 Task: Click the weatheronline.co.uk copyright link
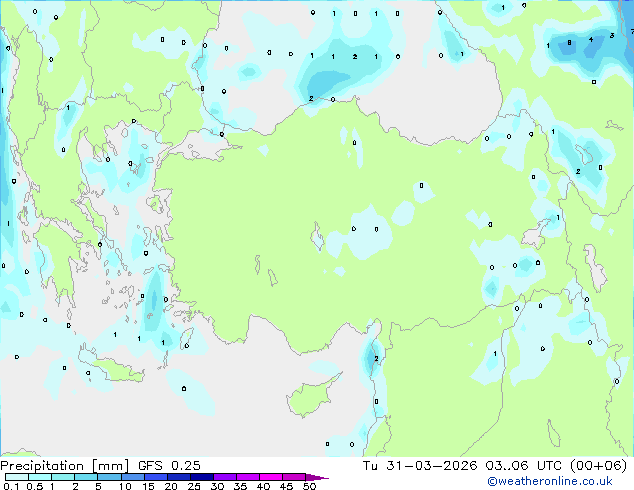click(549, 481)
